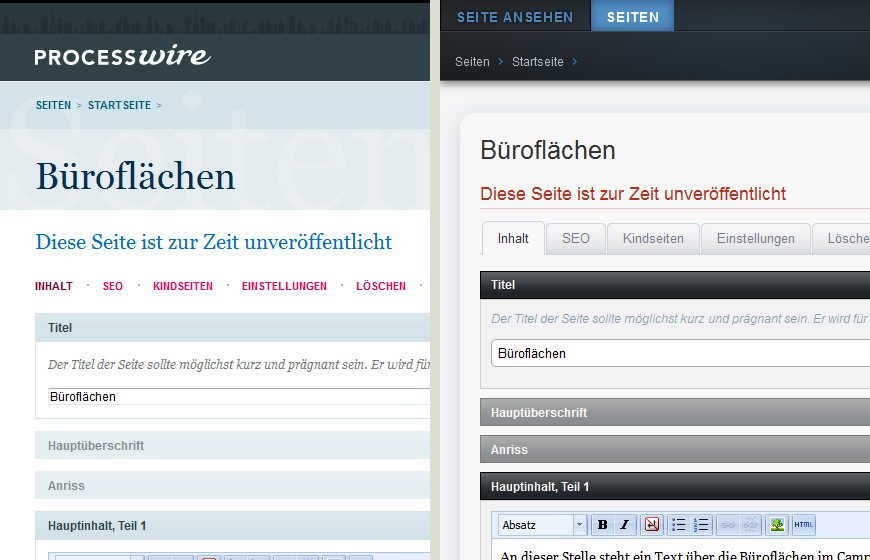Open the Absatz format dropdown
This screenshot has width=870, height=560.
pos(542,525)
